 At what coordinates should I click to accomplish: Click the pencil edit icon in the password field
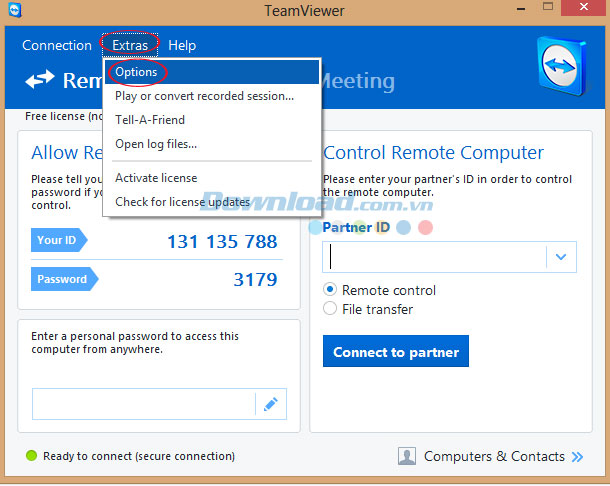click(x=270, y=404)
